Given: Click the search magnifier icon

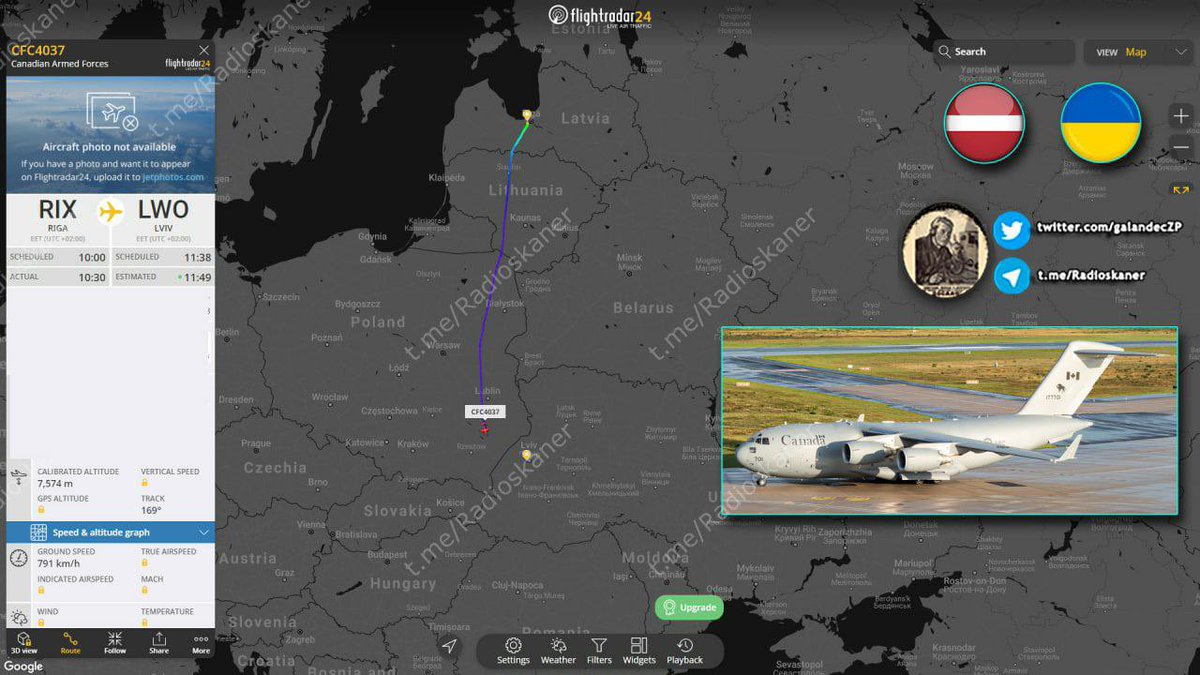Looking at the screenshot, I should 944,52.
